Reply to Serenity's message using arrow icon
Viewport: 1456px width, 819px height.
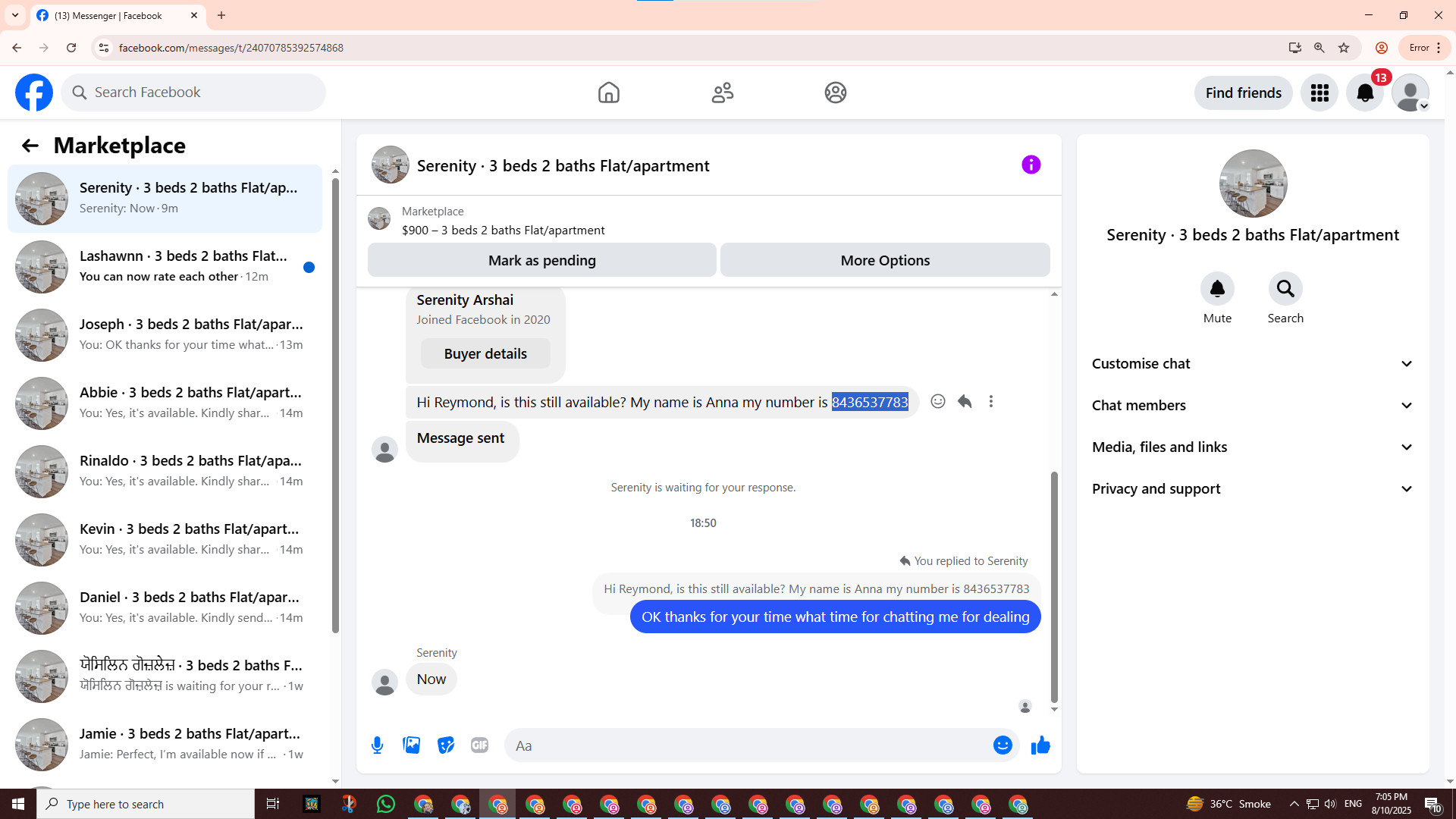(965, 401)
